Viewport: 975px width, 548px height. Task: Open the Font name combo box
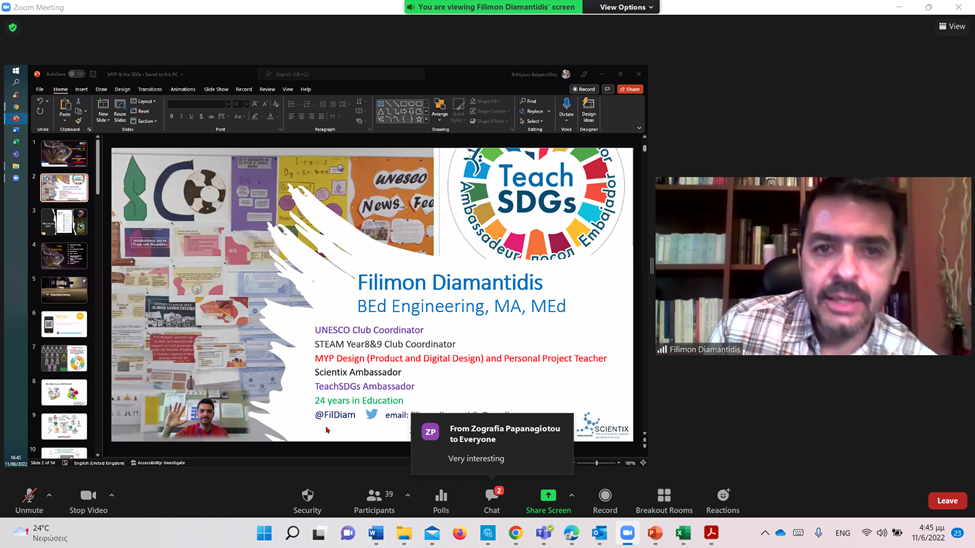point(199,104)
